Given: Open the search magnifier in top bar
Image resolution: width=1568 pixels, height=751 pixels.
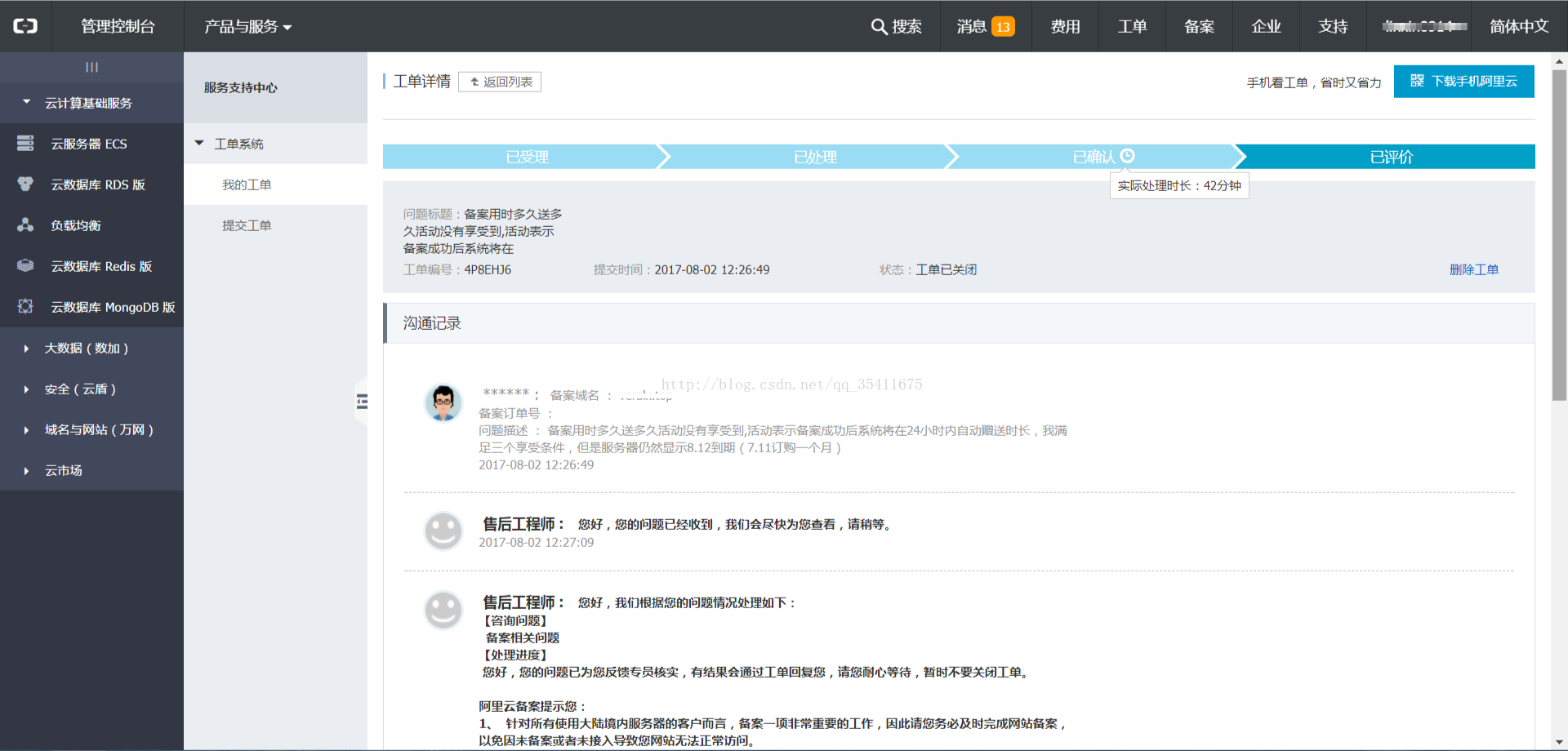Looking at the screenshot, I should point(879,27).
